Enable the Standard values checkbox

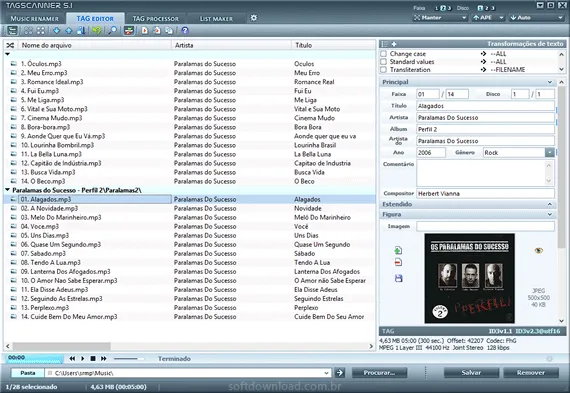pyautogui.click(x=383, y=61)
